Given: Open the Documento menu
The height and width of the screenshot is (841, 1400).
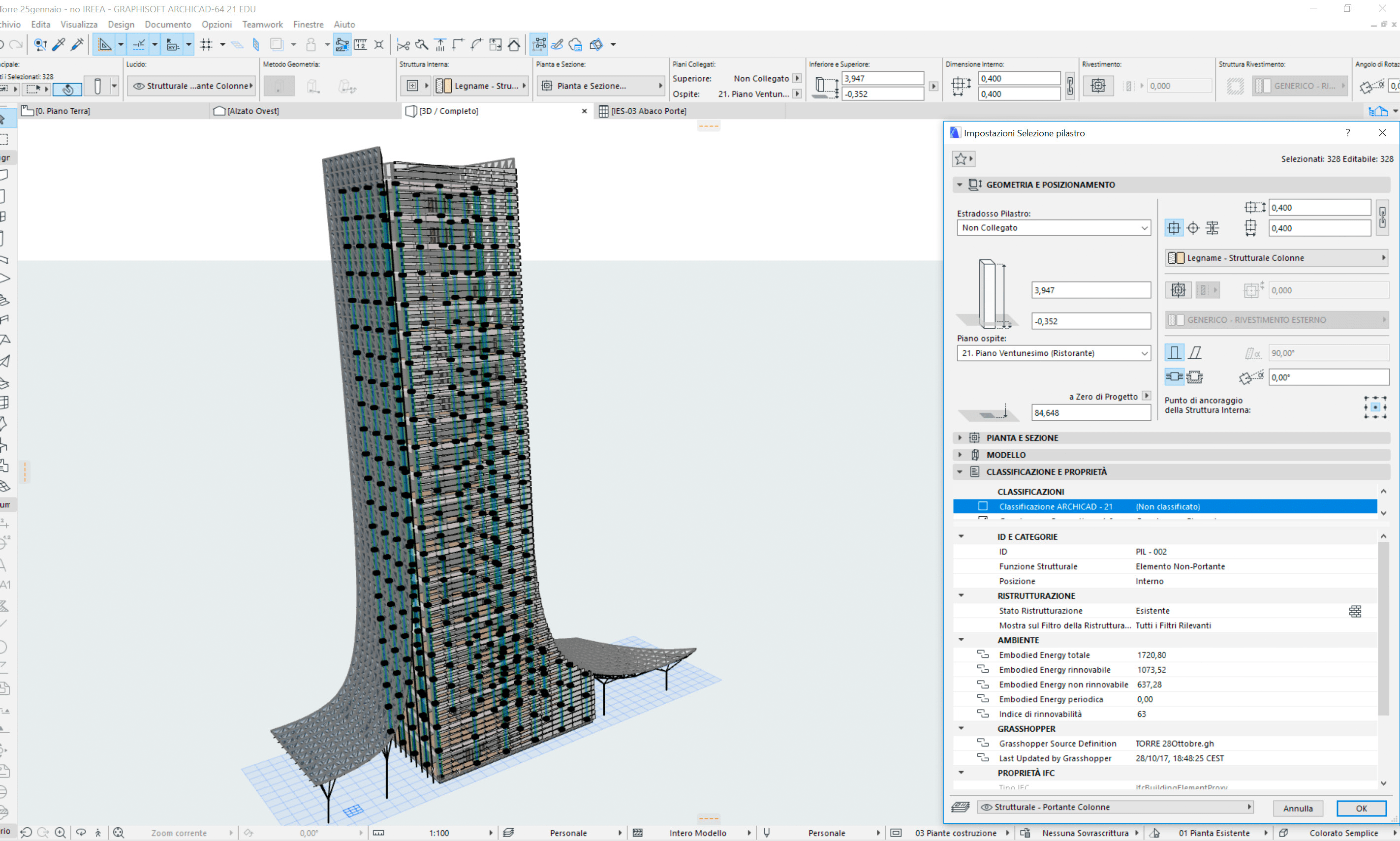Looking at the screenshot, I should point(168,25).
